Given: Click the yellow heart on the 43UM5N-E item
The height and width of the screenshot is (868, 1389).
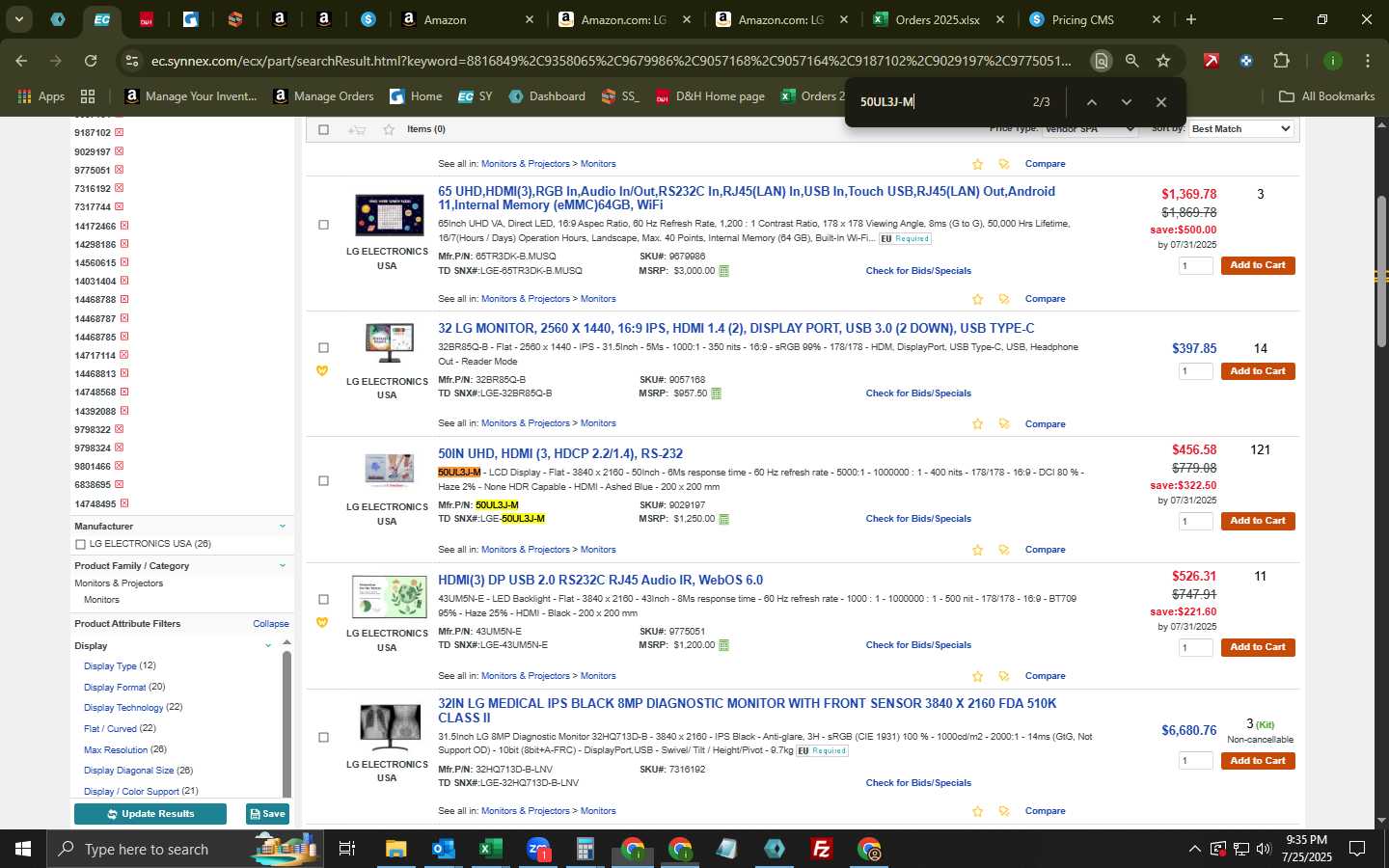Looking at the screenshot, I should point(322,623).
